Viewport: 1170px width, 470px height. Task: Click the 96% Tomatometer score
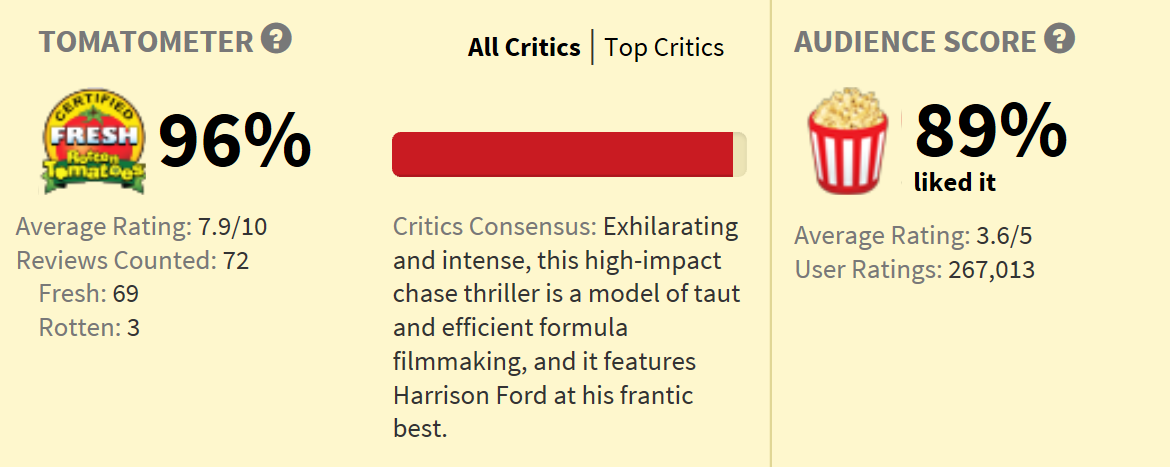point(234,140)
